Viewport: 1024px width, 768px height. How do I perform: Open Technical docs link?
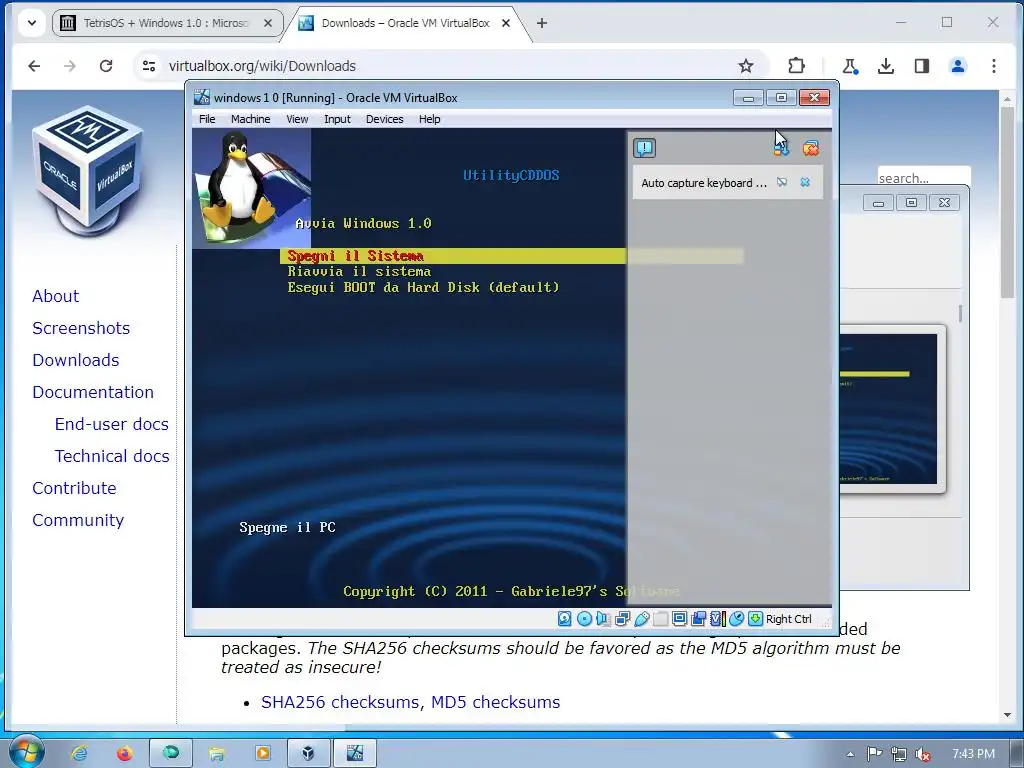point(112,456)
